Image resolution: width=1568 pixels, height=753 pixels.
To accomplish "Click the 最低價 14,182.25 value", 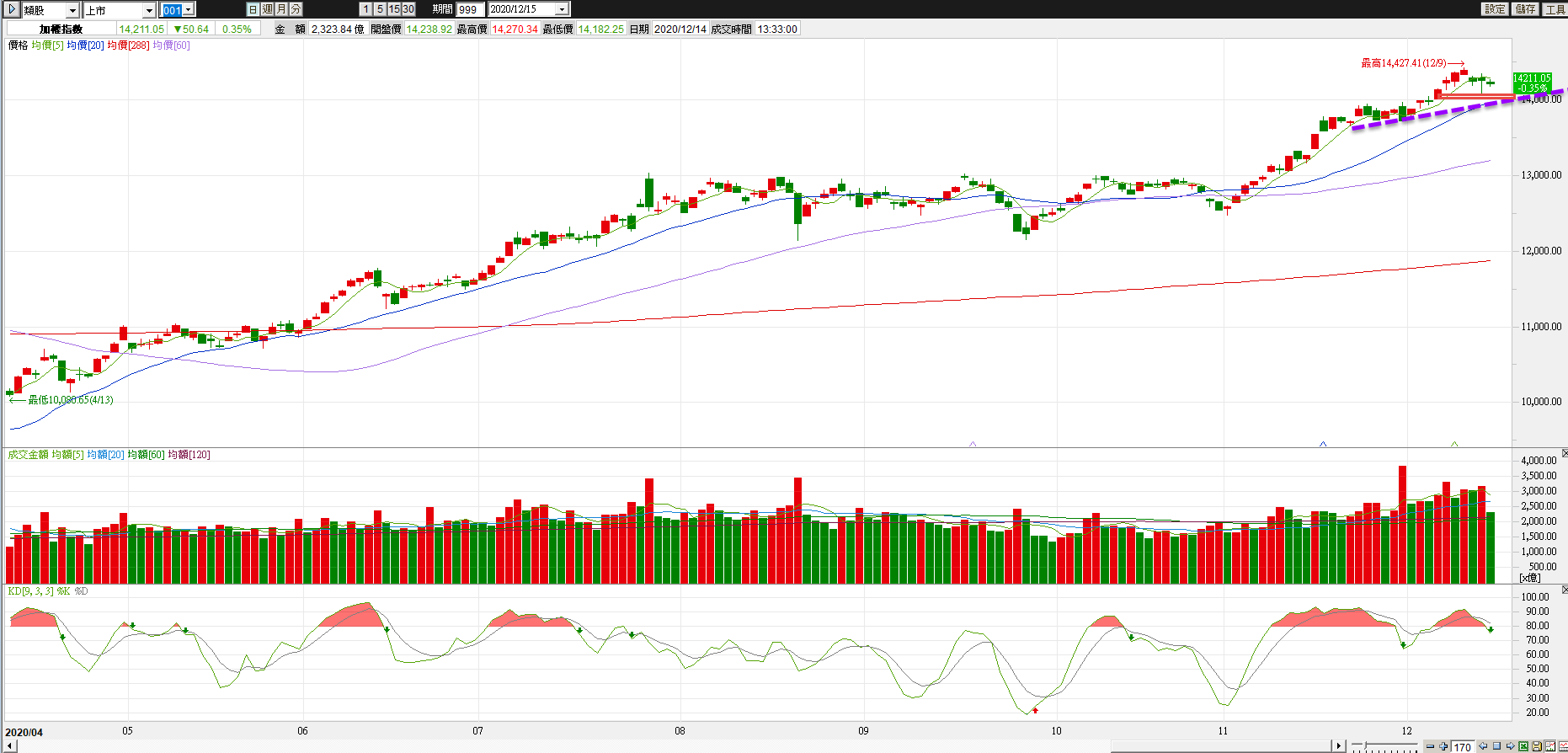I will 600,29.
